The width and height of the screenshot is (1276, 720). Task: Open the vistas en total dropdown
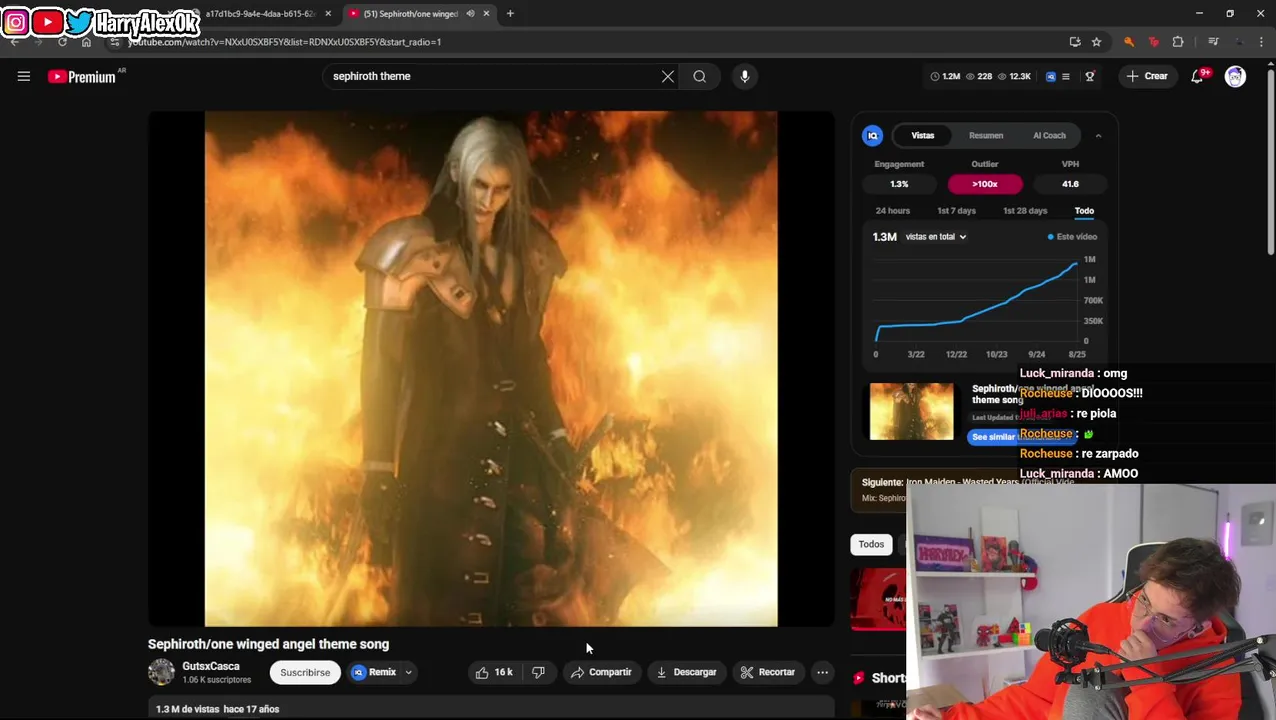pyautogui.click(x=935, y=237)
